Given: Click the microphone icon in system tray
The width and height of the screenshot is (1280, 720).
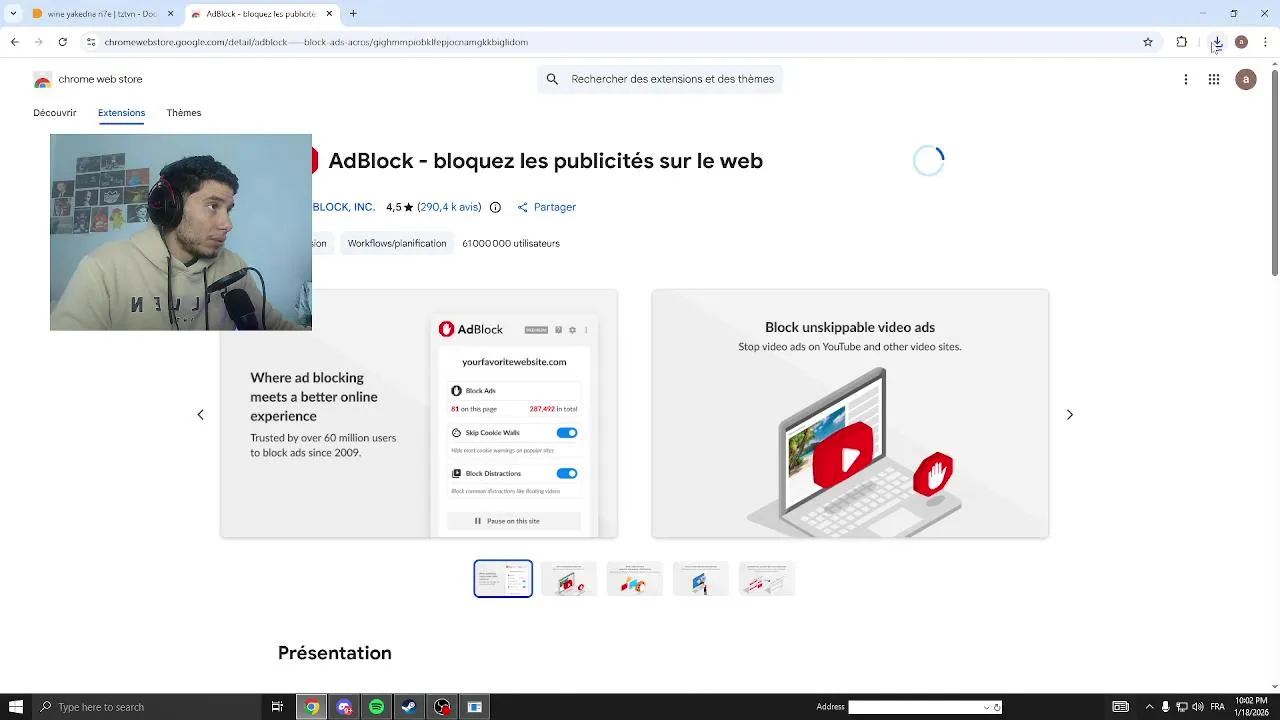Looking at the screenshot, I should [1165, 707].
